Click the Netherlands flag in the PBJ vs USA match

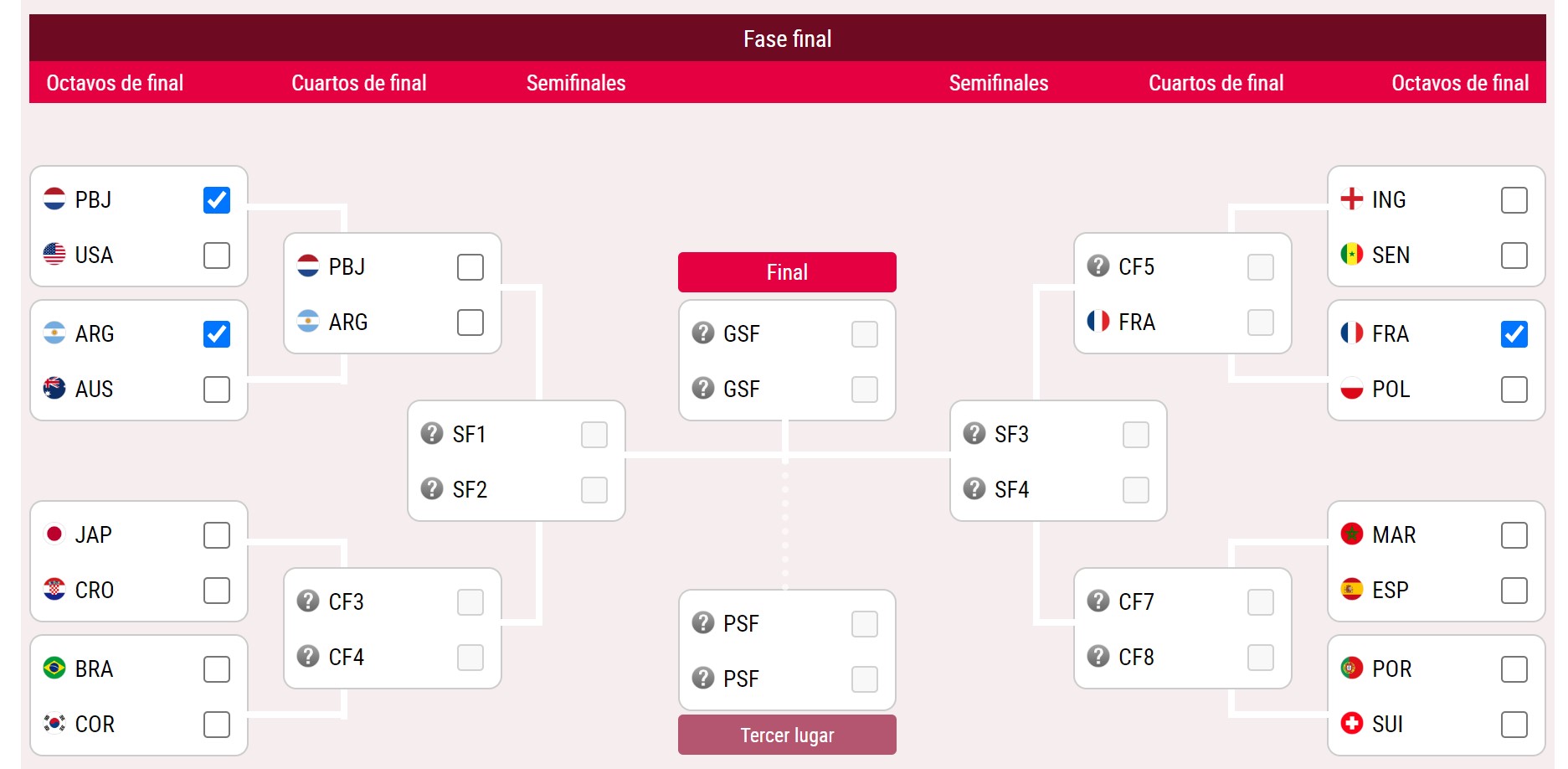point(54,199)
